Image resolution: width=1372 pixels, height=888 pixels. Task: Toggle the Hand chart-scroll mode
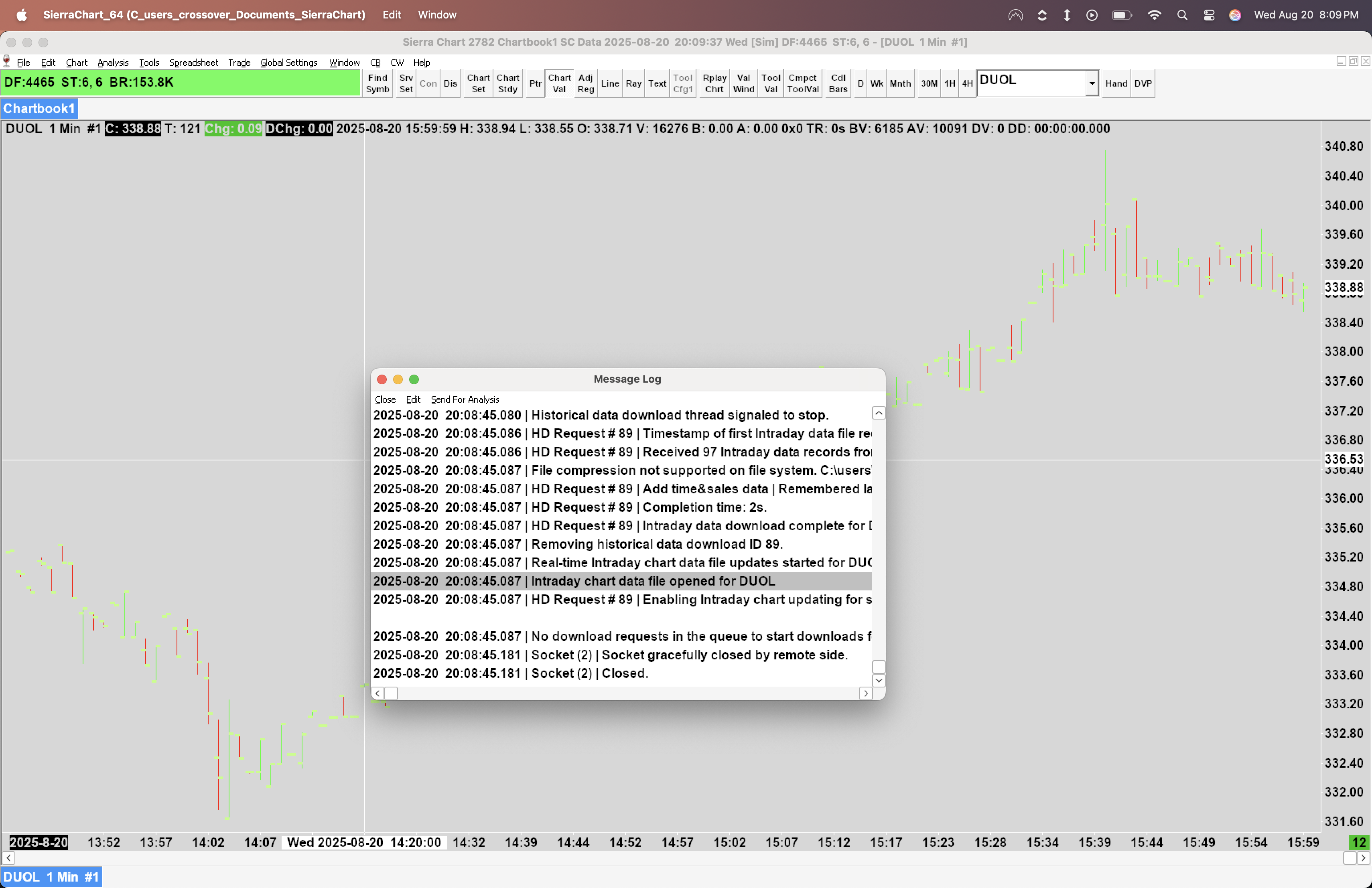[x=1116, y=83]
